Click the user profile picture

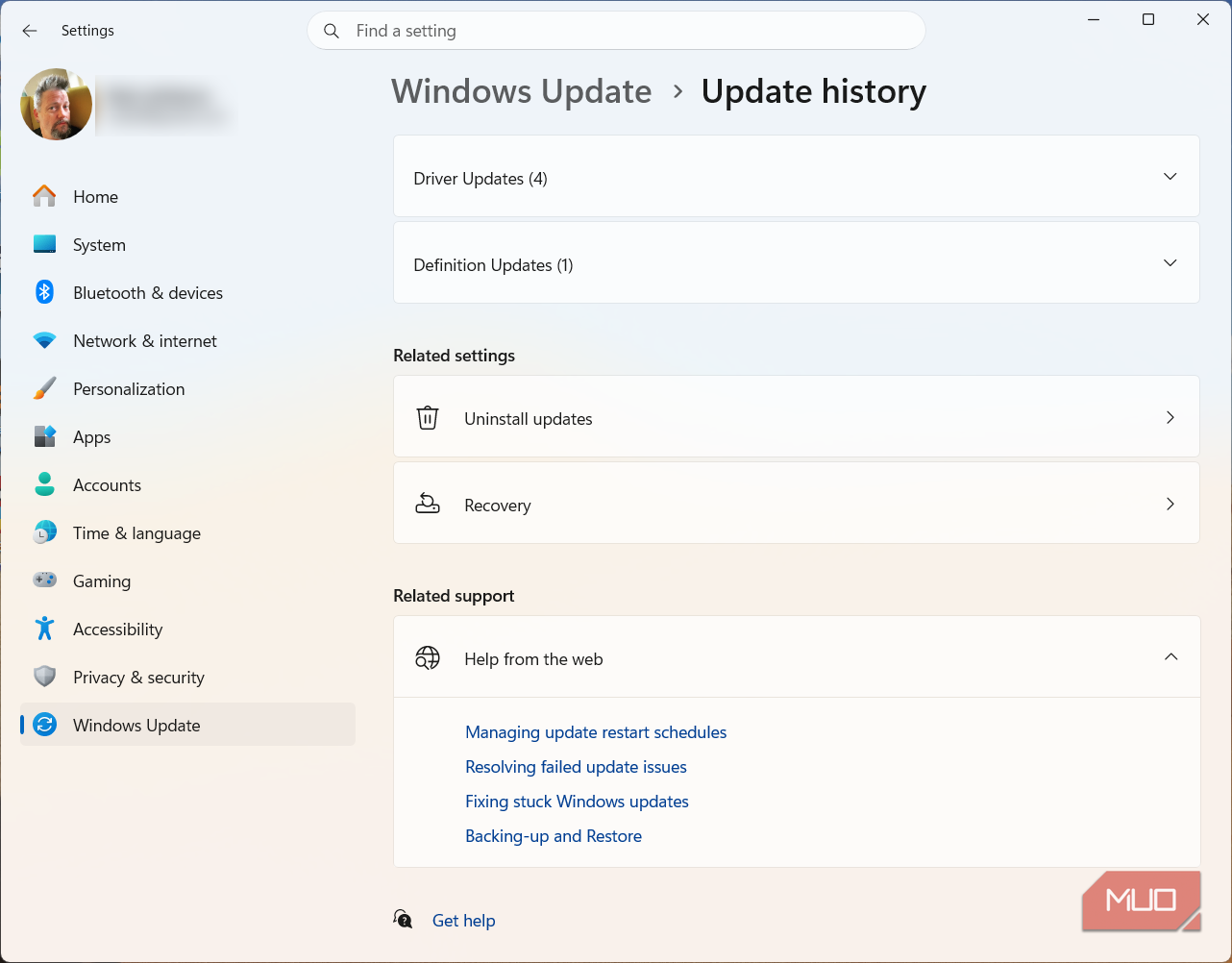click(57, 104)
